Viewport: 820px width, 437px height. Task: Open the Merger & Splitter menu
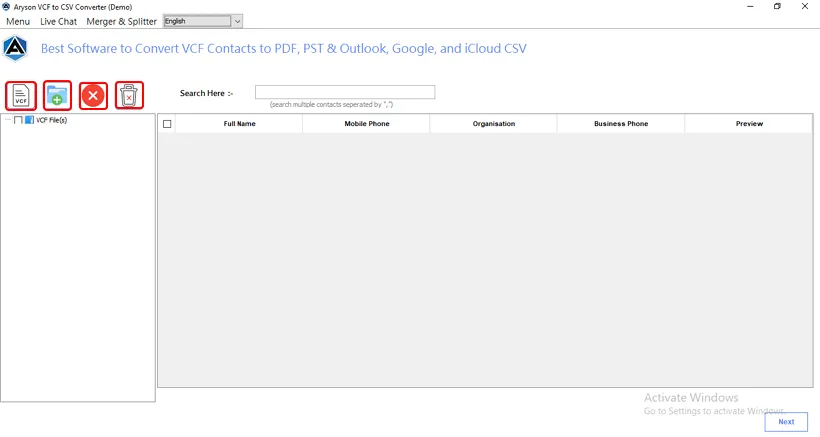click(121, 21)
